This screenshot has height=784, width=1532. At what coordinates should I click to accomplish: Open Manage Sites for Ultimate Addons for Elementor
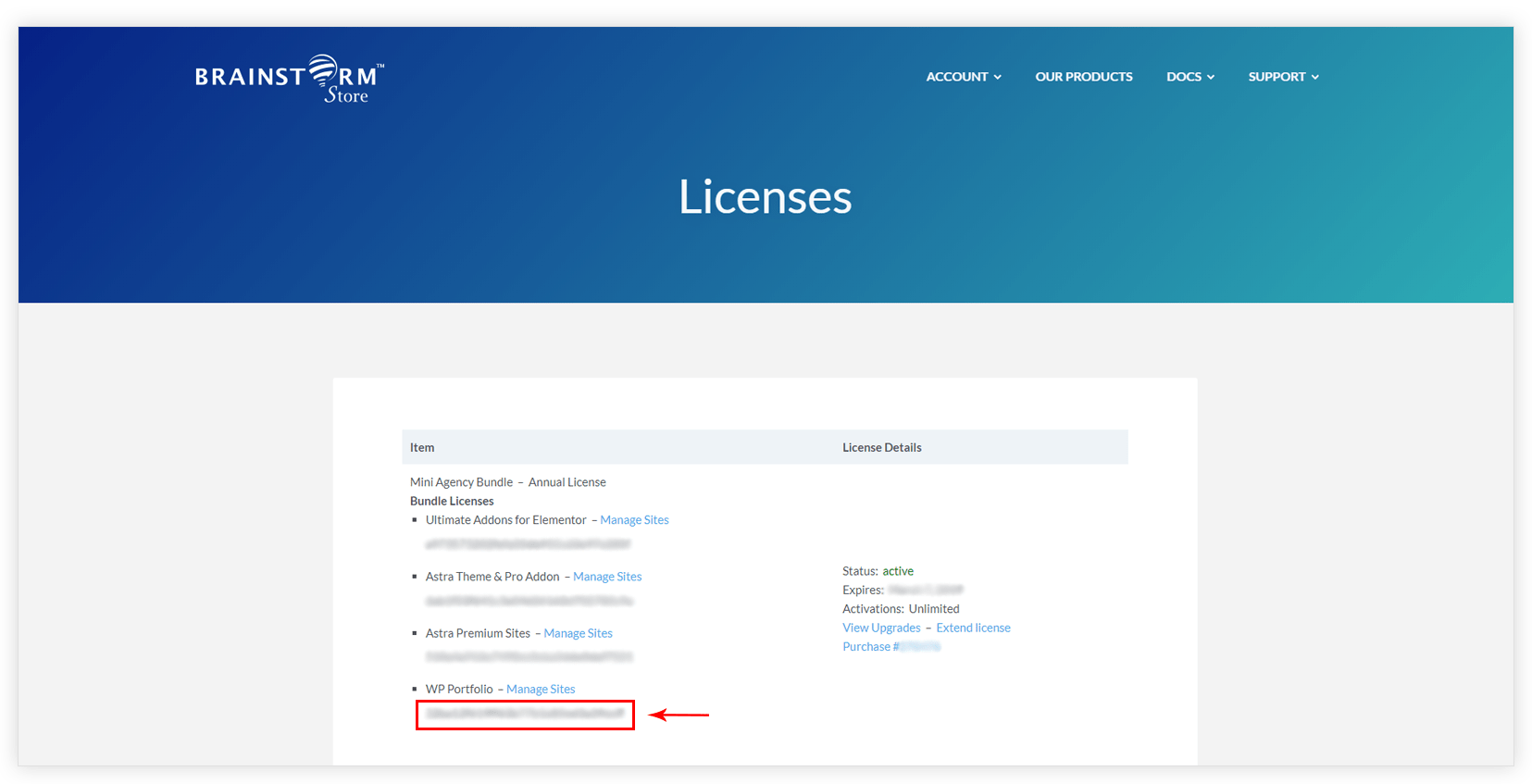pos(634,520)
